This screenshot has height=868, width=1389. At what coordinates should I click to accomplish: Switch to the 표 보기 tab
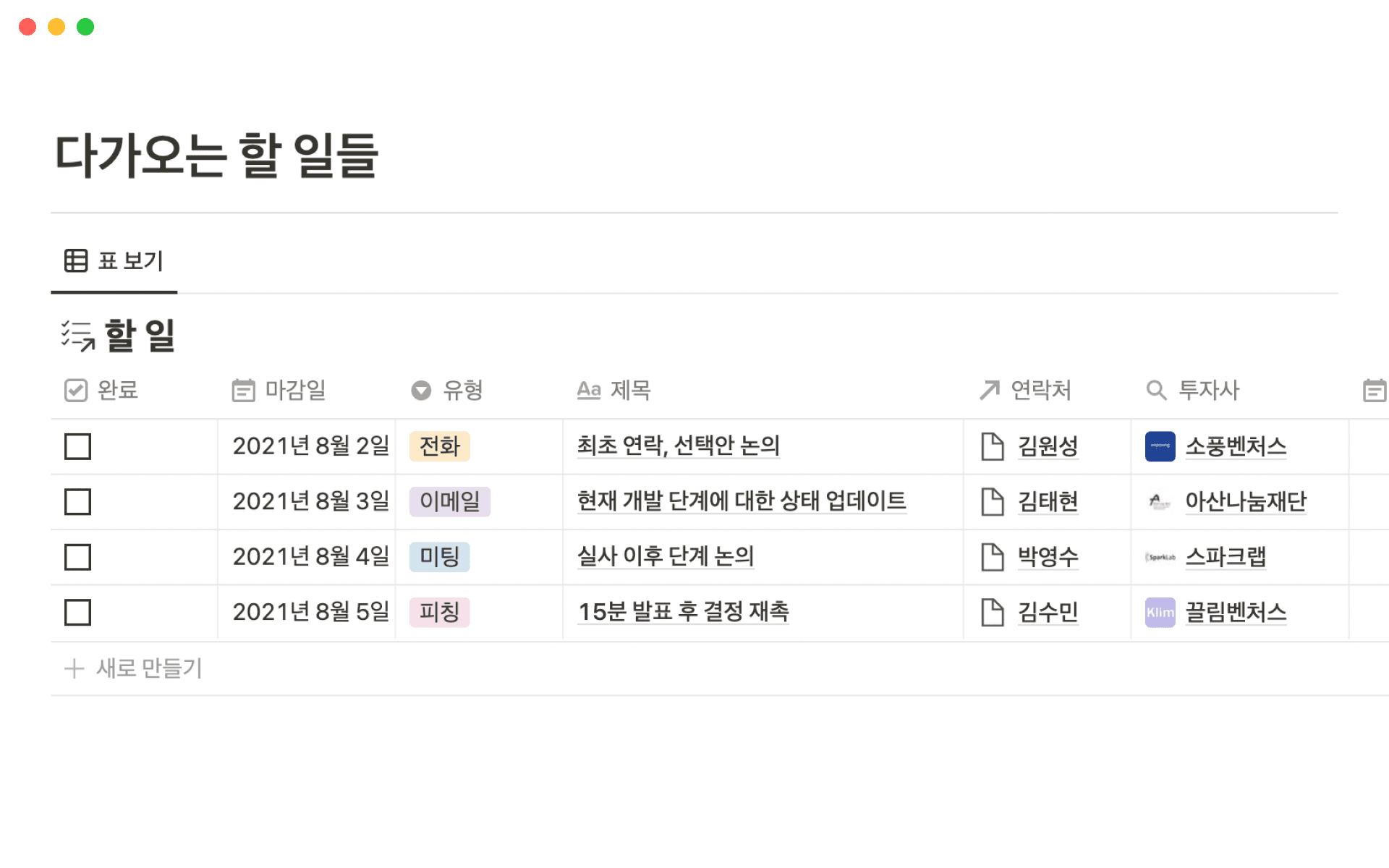pos(114,260)
